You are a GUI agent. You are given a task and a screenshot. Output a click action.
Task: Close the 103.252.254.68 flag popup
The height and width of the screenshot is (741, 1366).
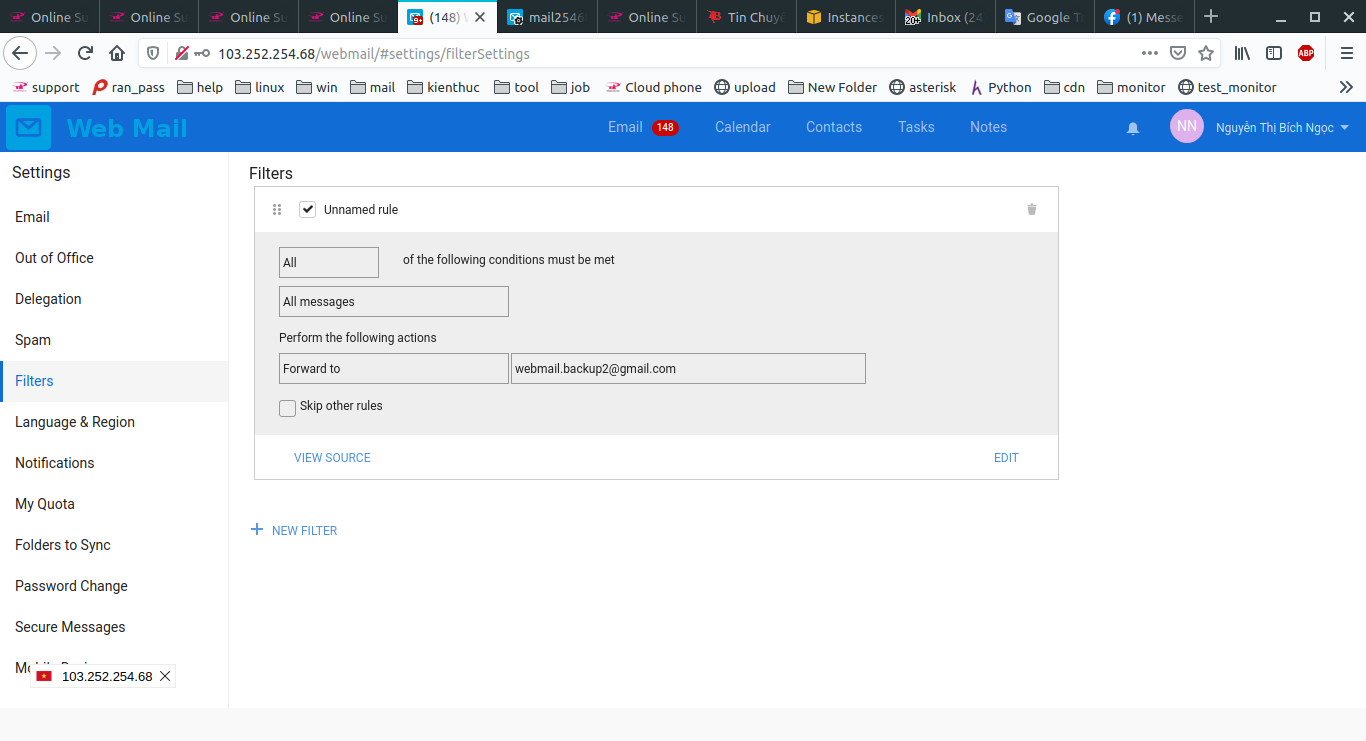tap(165, 676)
